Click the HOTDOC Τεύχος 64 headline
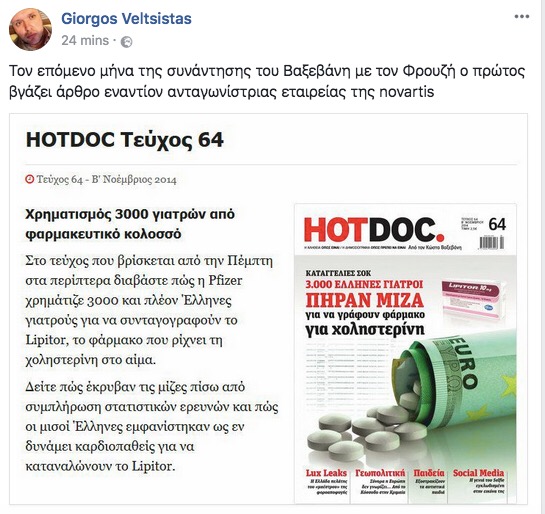This screenshot has width=545, height=514. (125, 140)
